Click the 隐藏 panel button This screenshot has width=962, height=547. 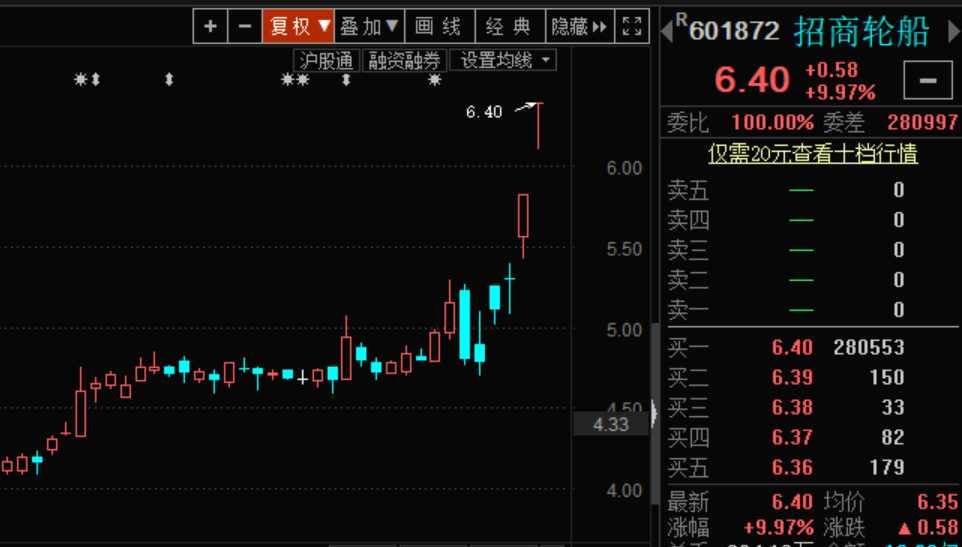[x=580, y=26]
